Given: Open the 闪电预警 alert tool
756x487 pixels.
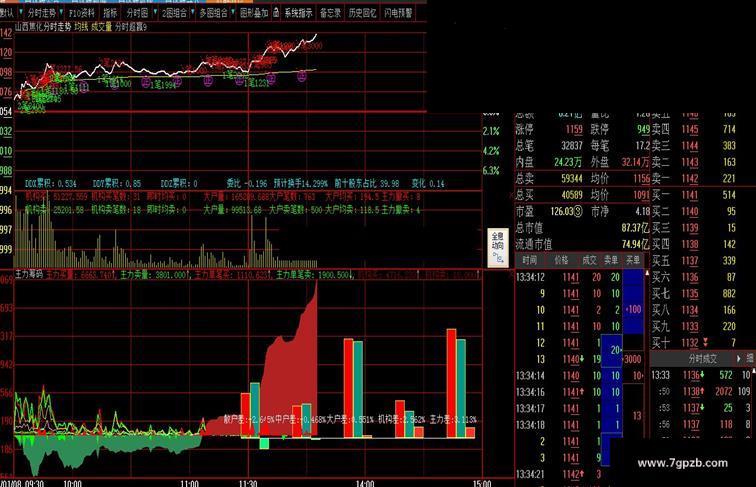Looking at the screenshot, I should [x=398, y=13].
